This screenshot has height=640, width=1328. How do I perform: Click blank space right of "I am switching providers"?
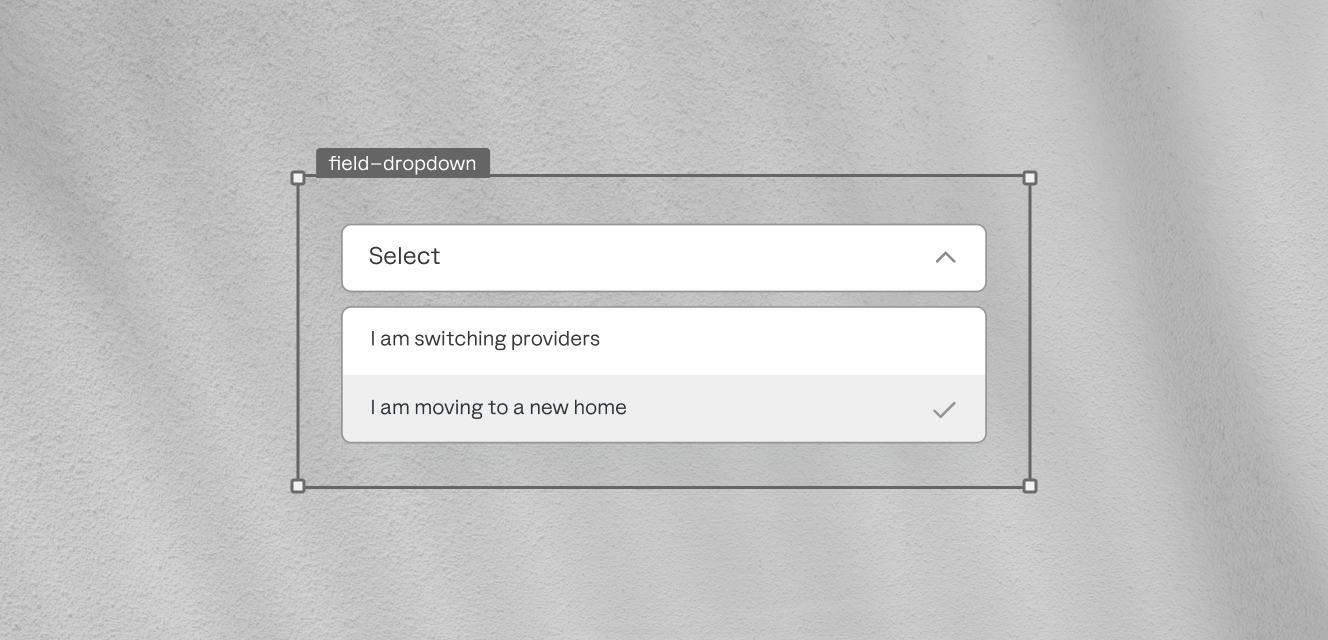coord(800,340)
